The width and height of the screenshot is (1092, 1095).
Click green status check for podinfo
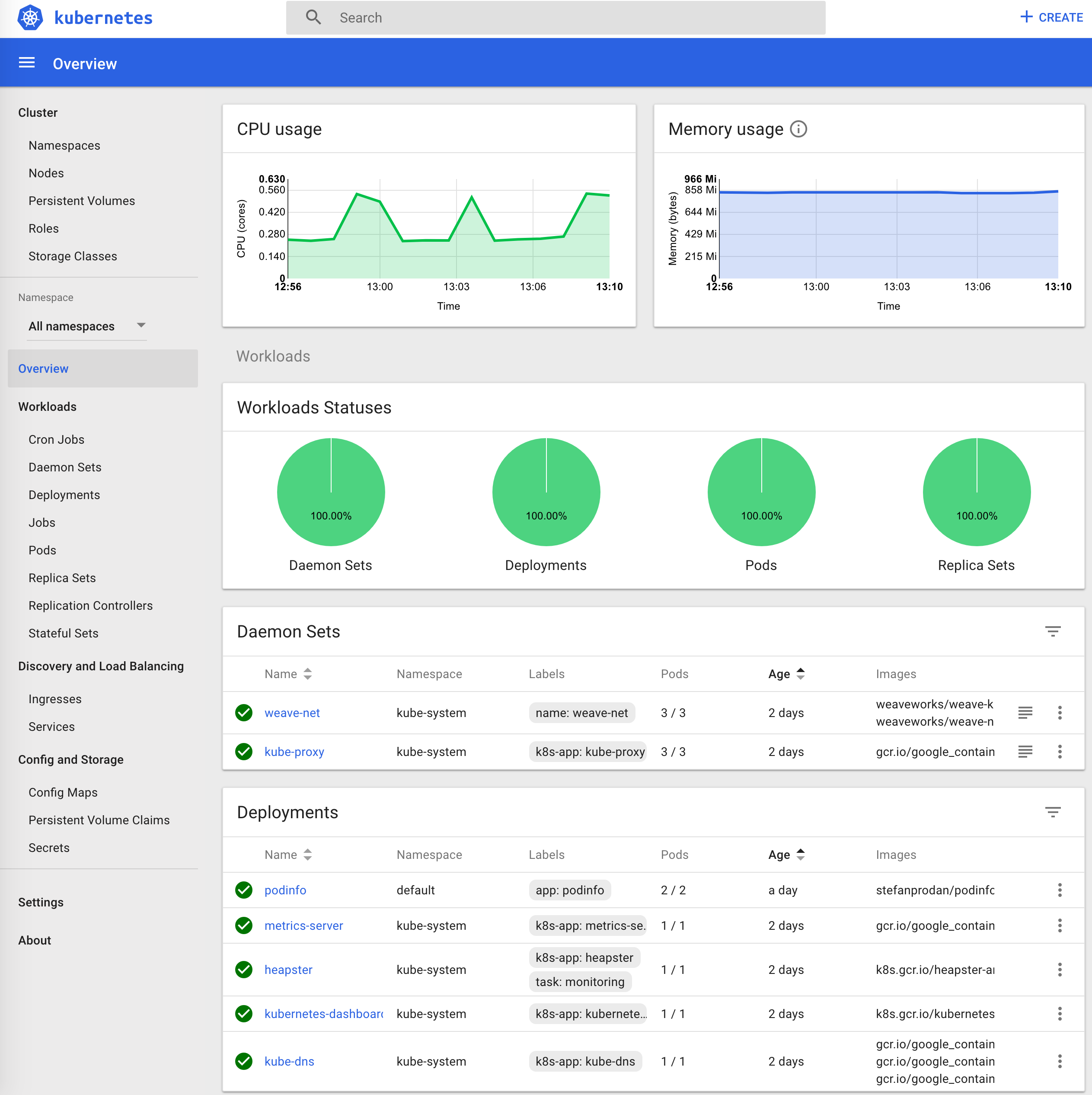(x=244, y=890)
